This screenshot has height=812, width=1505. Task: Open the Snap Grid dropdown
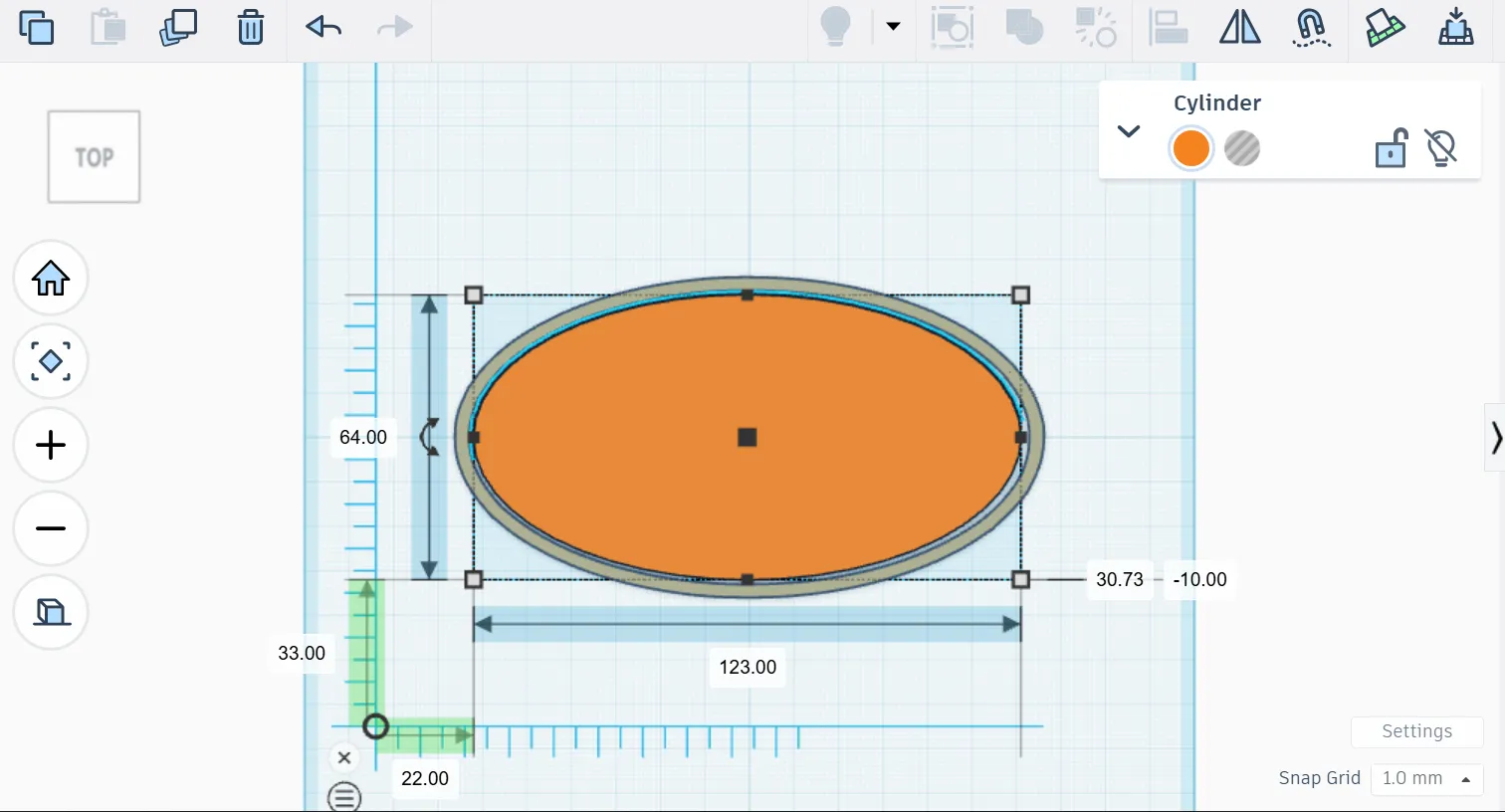click(1426, 778)
